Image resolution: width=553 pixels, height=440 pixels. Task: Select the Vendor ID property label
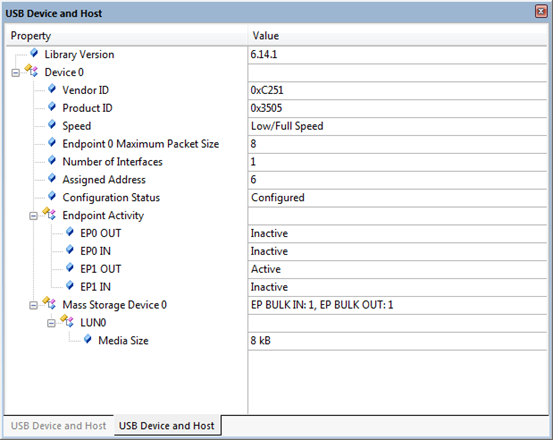click(86, 90)
